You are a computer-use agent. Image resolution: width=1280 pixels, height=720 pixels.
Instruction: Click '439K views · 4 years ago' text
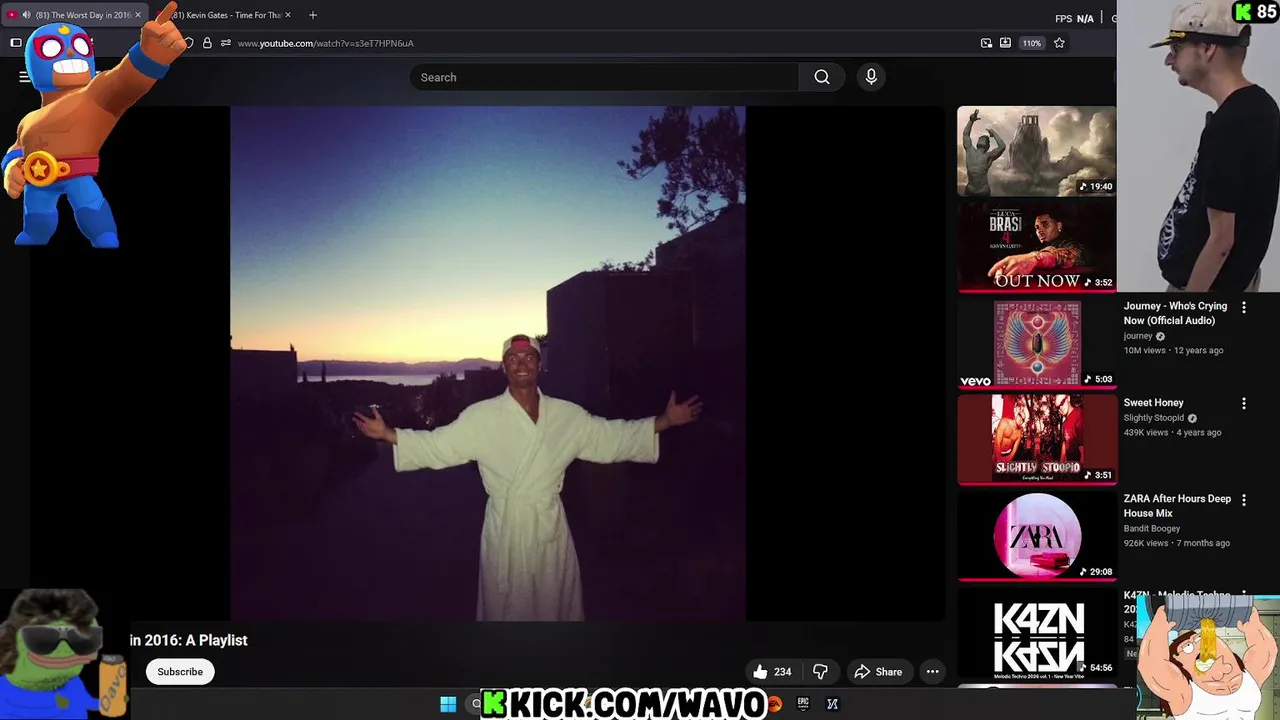(1172, 433)
